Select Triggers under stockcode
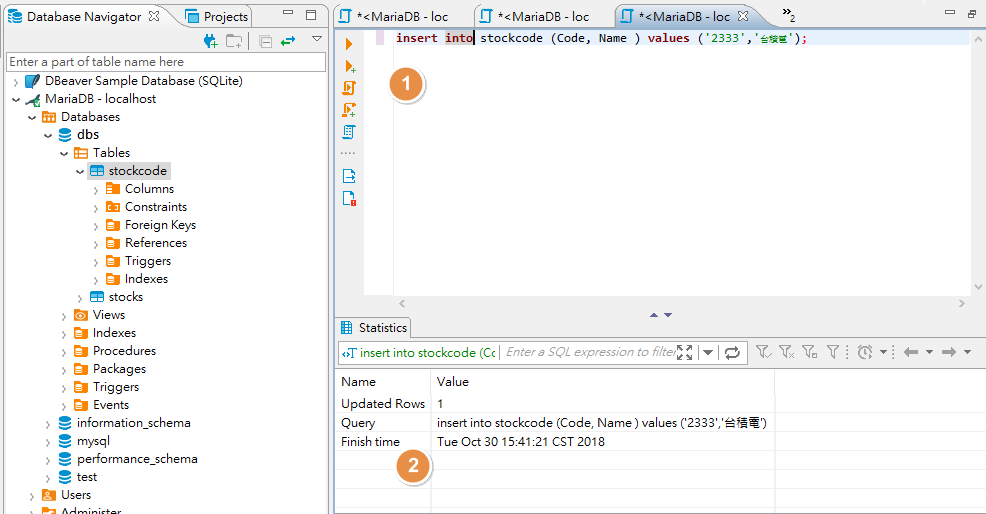Image resolution: width=986 pixels, height=514 pixels. (x=138, y=261)
